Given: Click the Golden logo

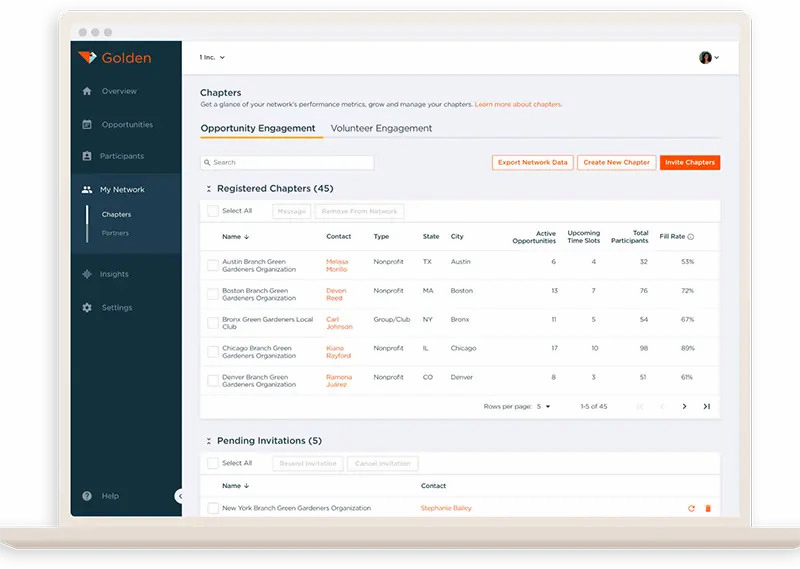Looking at the screenshot, I should click(x=115, y=58).
